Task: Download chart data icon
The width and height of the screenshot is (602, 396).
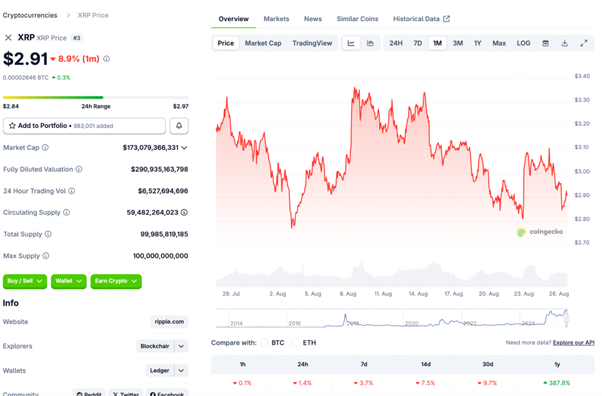Action: pos(564,43)
